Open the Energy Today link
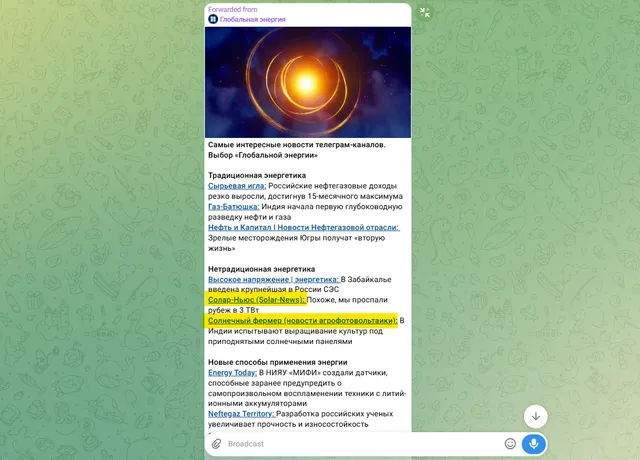The height and width of the screenshot is (460, 640). [232, 373]
